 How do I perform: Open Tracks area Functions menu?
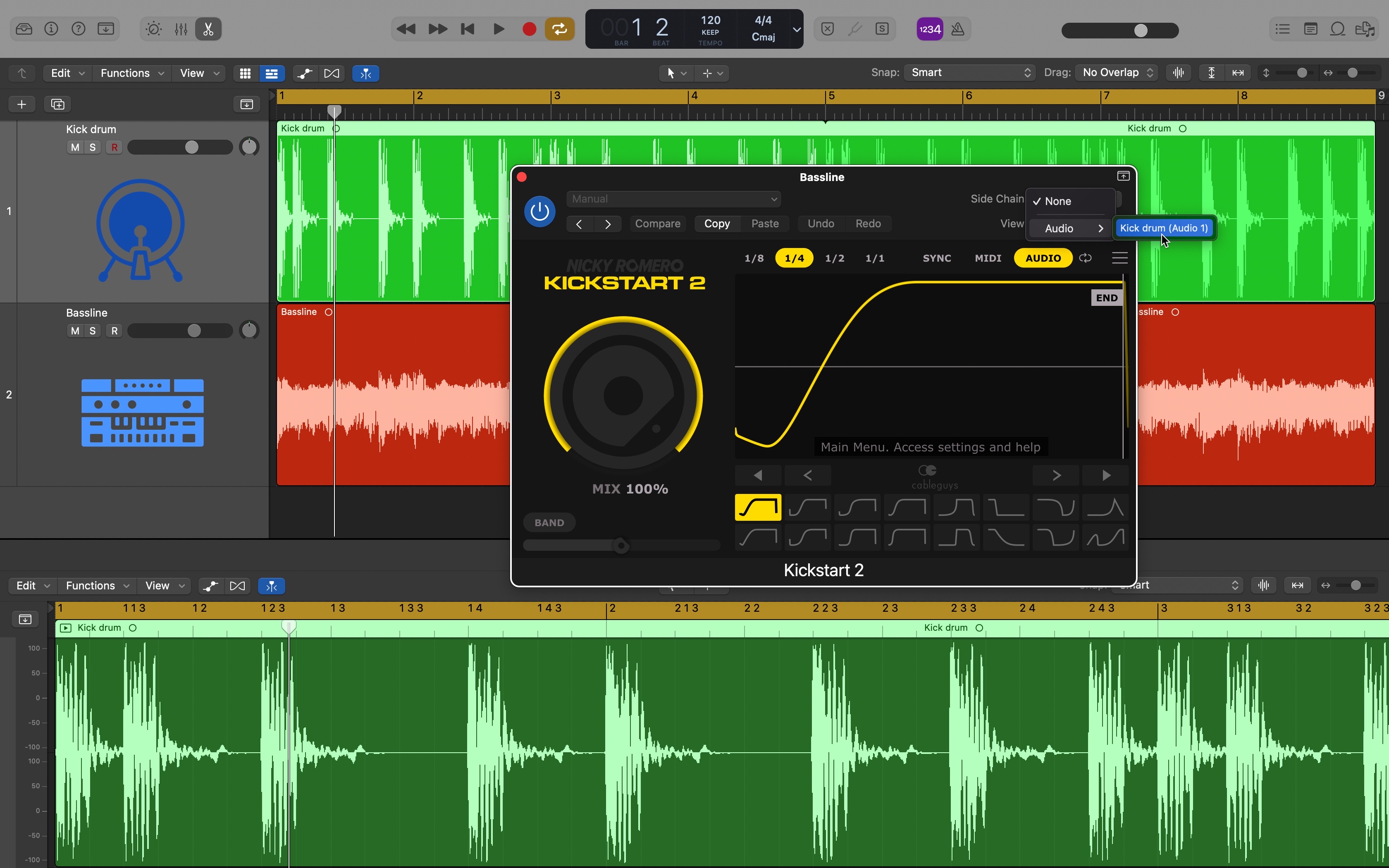coord(131,73)
